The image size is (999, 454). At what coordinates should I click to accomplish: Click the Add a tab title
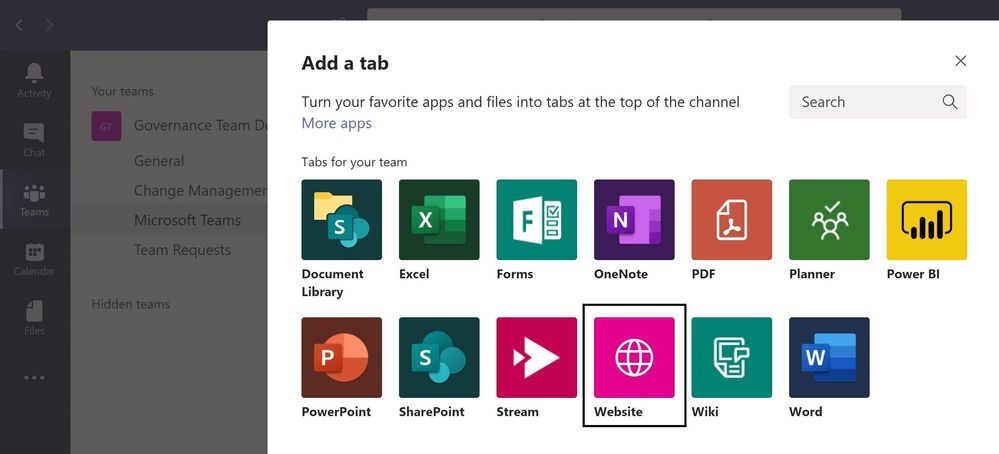click(345, 63)
